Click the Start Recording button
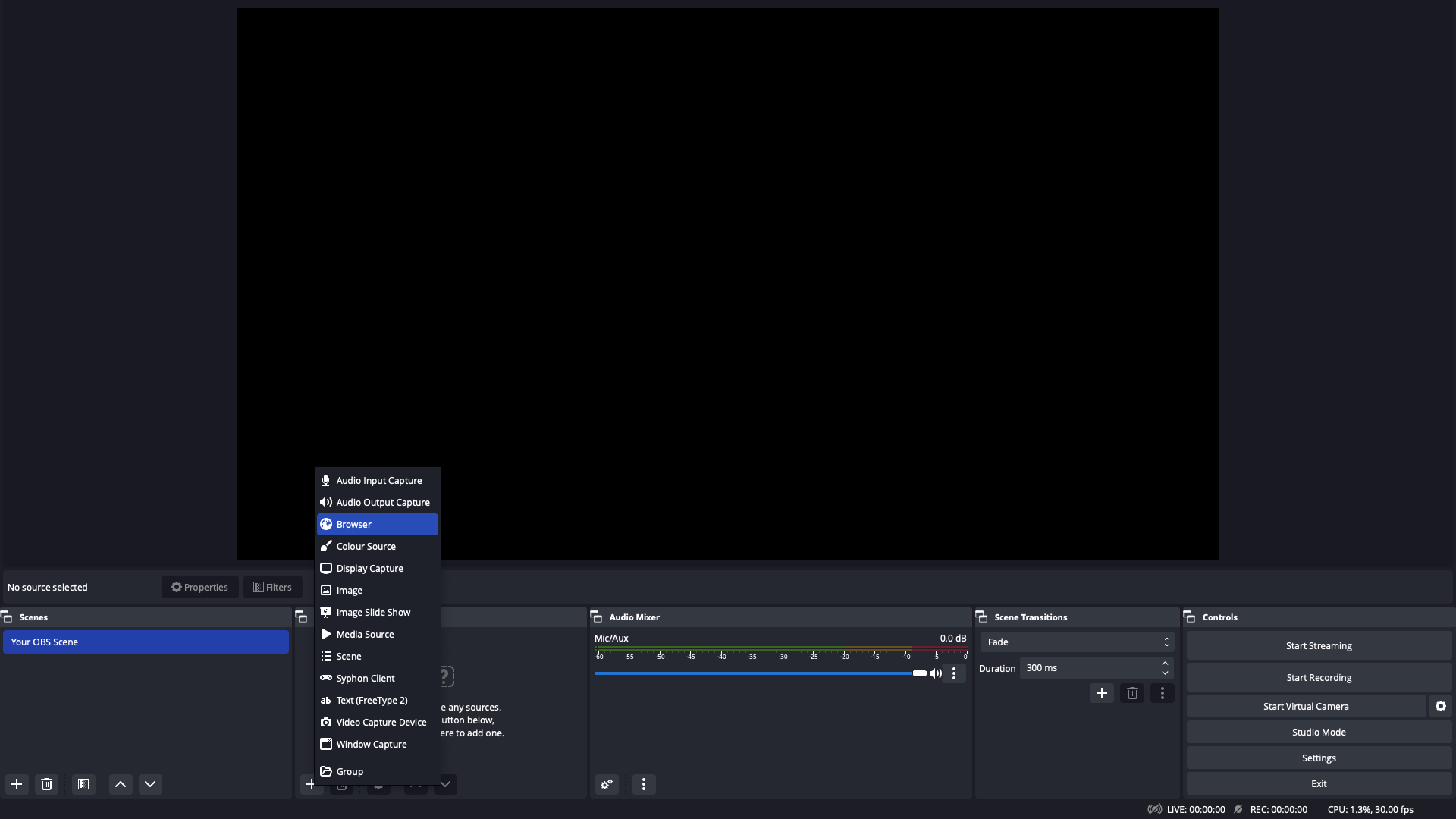The image size is (1456, 819). coord(1319,677)
